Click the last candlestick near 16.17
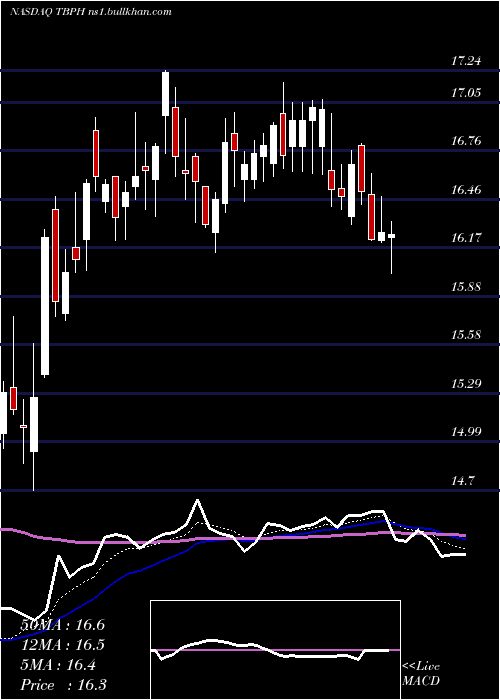 [x=392, y=247]
